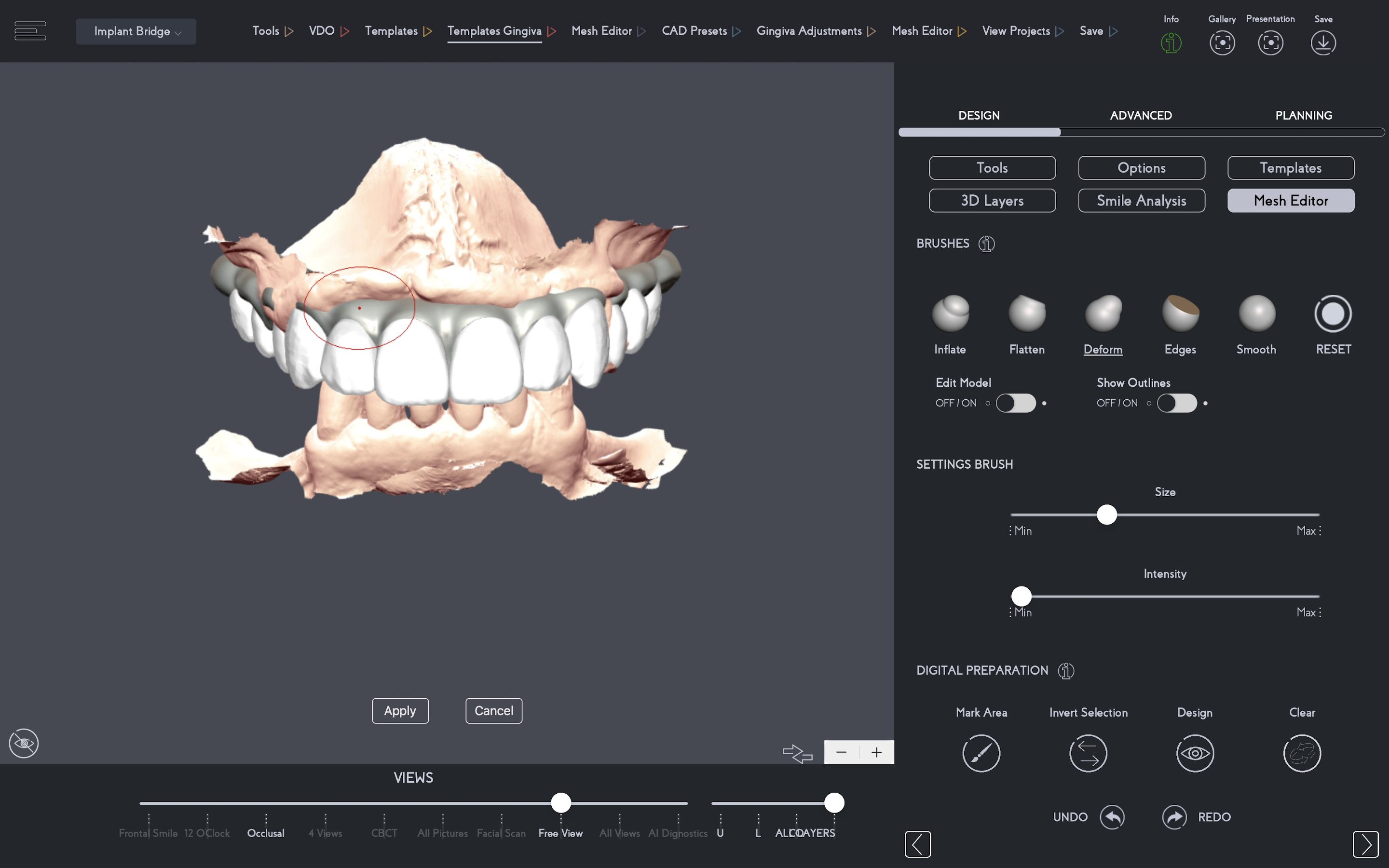Open the Implant Bridge dropdown

(136, 31)
